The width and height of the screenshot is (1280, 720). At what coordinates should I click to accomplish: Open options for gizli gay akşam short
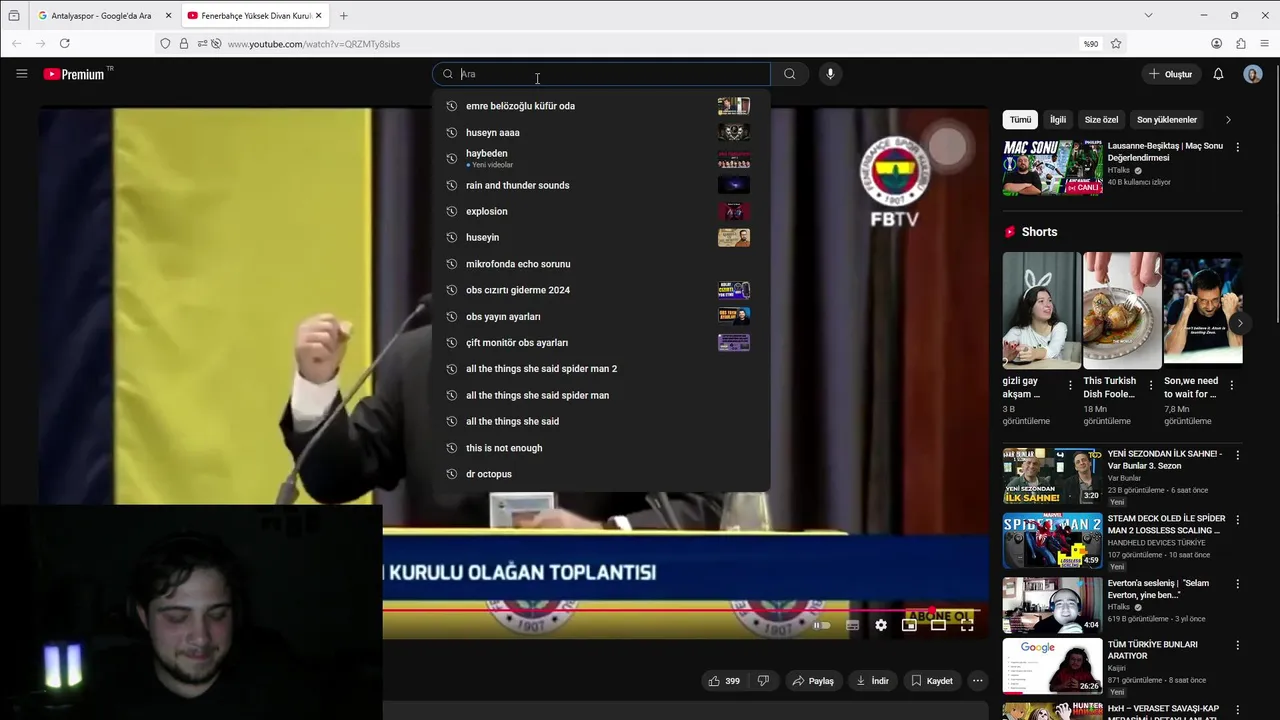1070,384
